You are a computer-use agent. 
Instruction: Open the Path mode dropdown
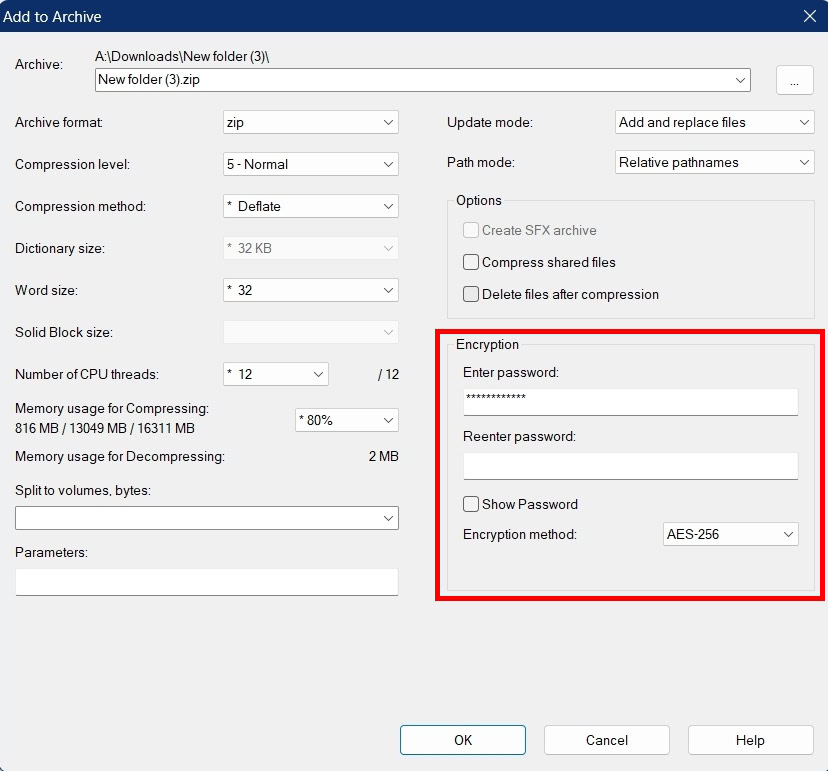point(806,161)
